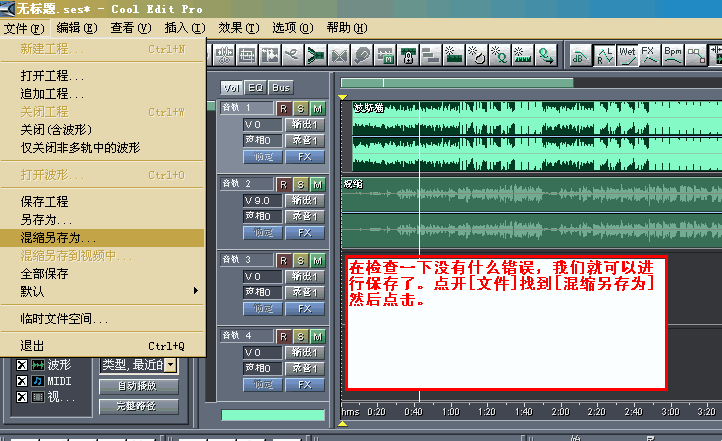The width and height of the screenshot is (722, 441).
Task: Toggle the Wet envelopes icon
Action: 627,56
